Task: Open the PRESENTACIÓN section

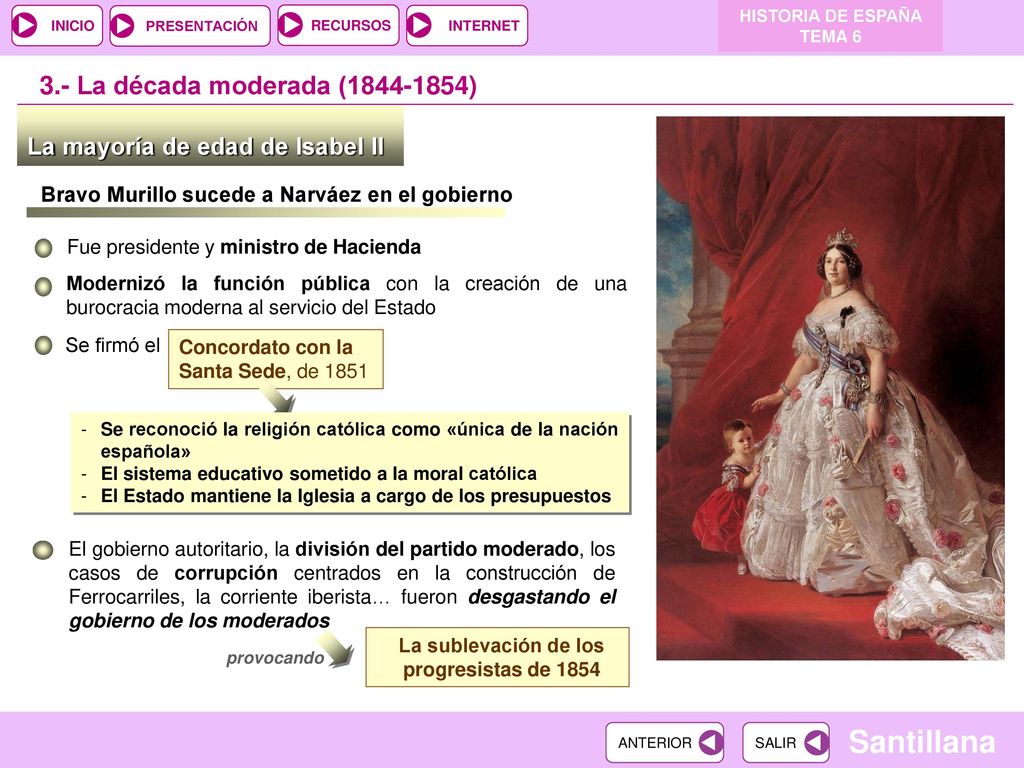Action: pyautogui.click(x=190, y=25)
